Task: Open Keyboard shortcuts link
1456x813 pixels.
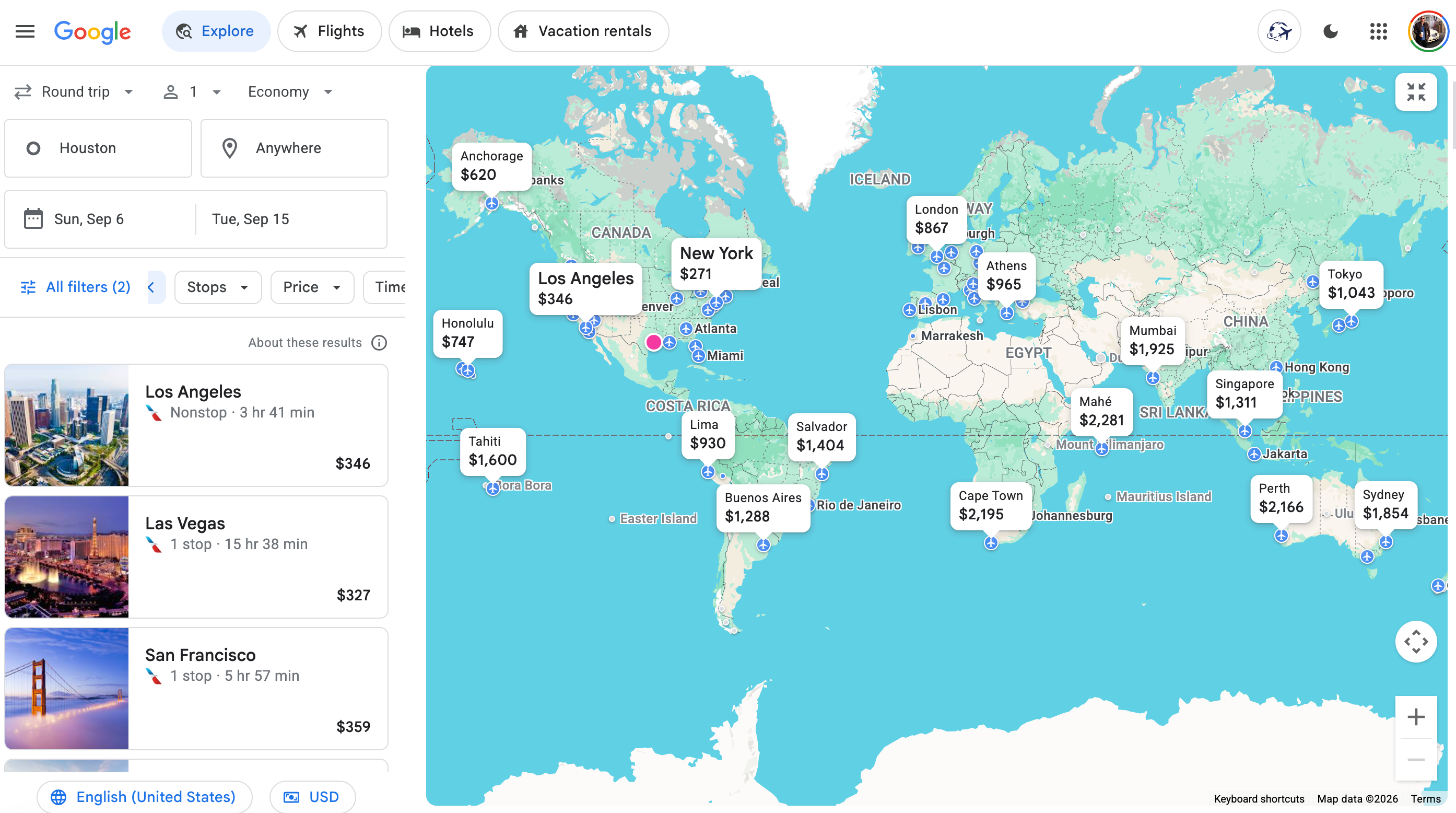Action: click(1259, 799)
